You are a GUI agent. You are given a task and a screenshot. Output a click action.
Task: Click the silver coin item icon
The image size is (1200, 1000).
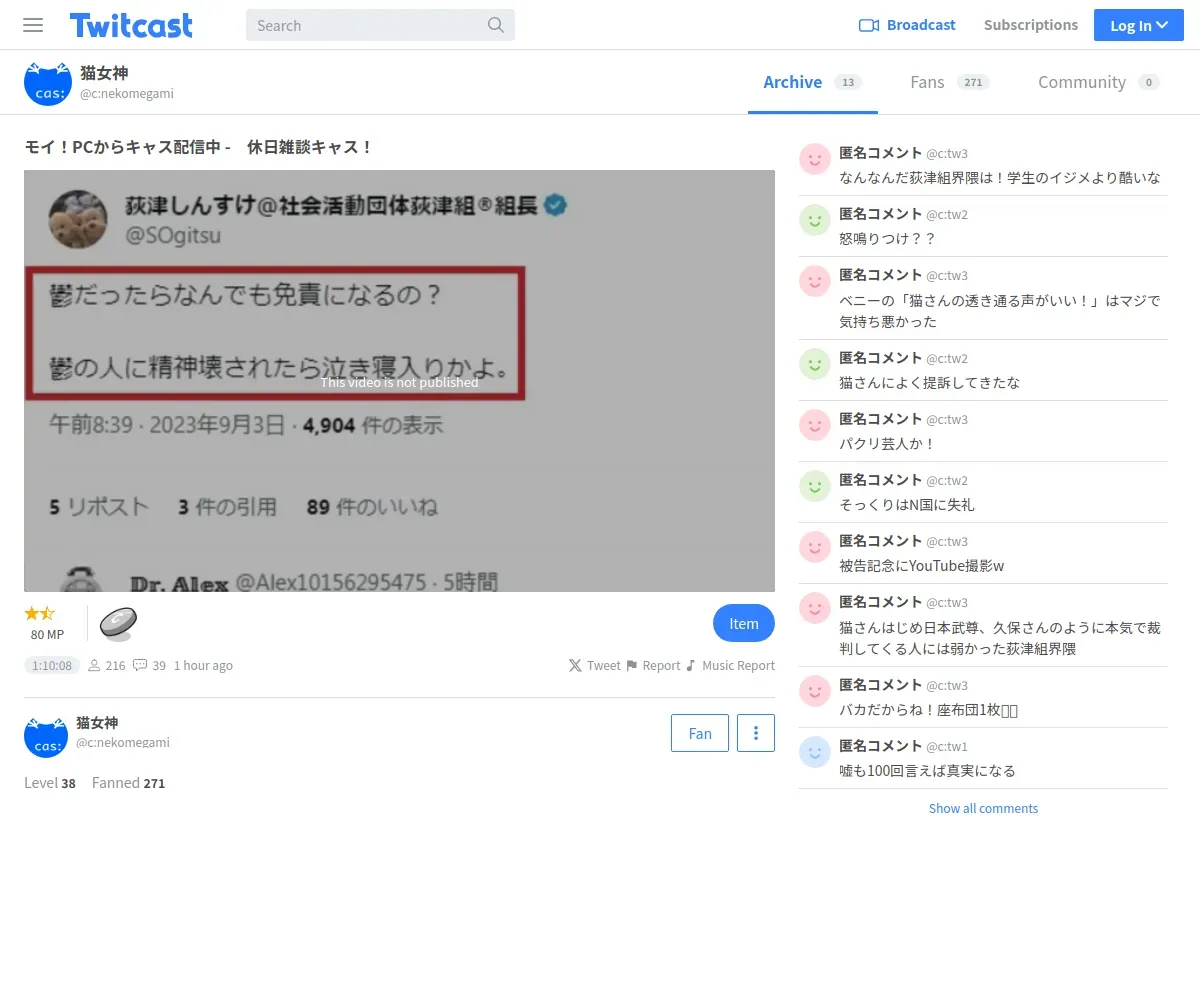tap(118, 623)
